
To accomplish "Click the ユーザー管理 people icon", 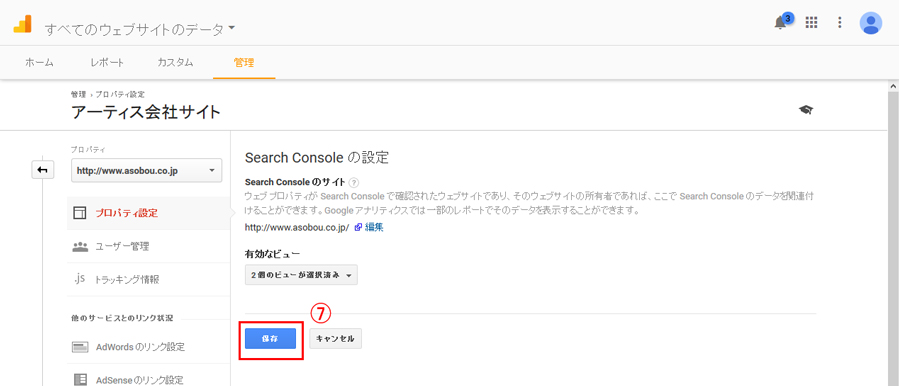I will (80, 247).
